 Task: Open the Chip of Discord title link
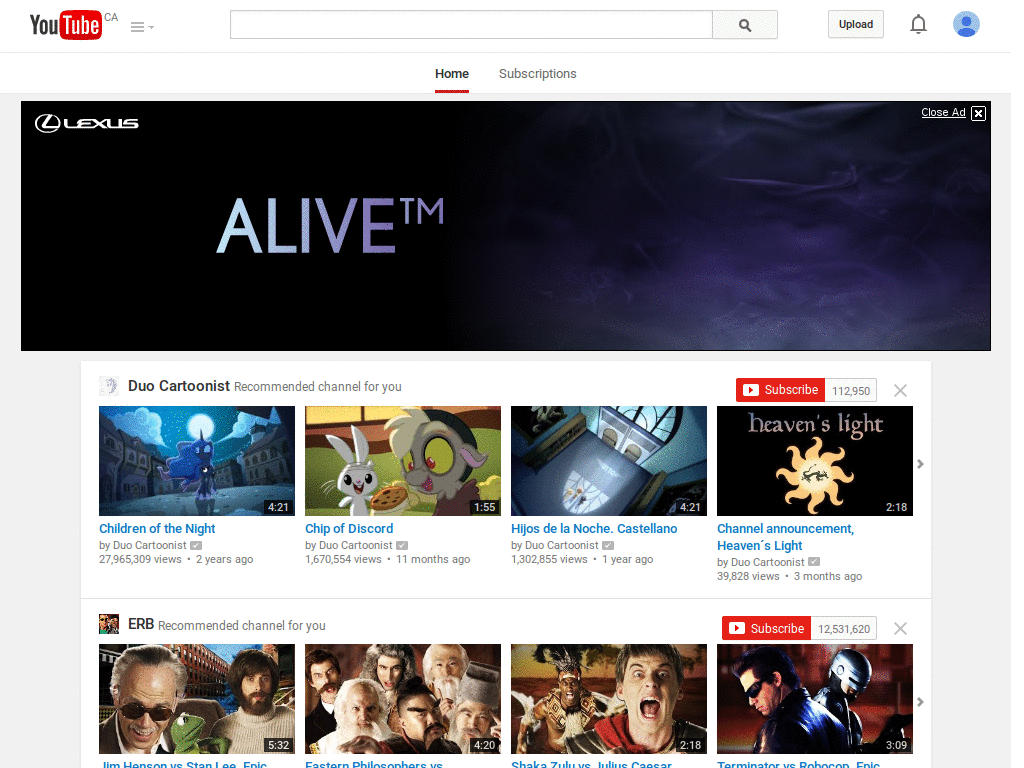coord(349,528)
